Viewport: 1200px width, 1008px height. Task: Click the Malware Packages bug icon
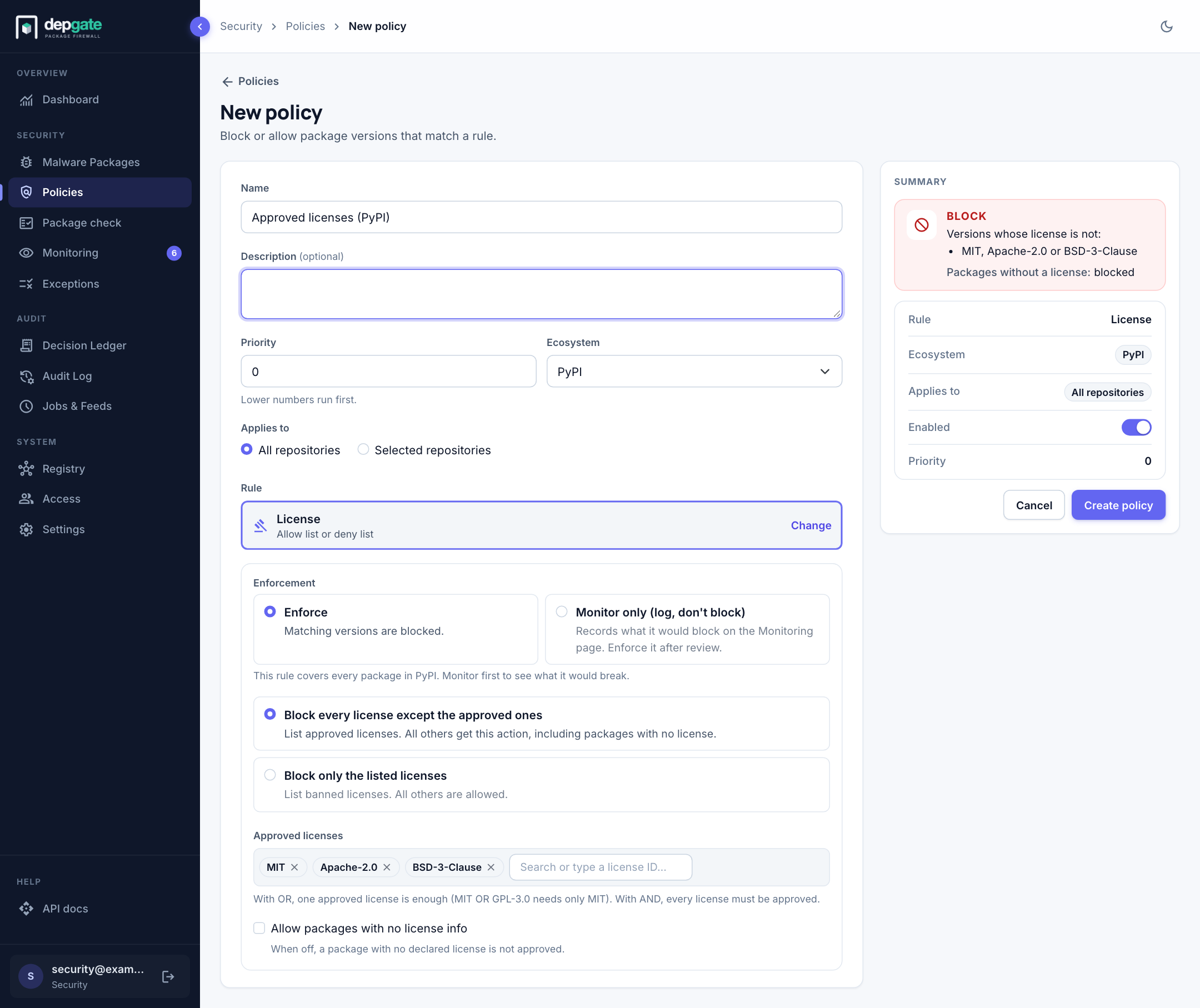26,162
